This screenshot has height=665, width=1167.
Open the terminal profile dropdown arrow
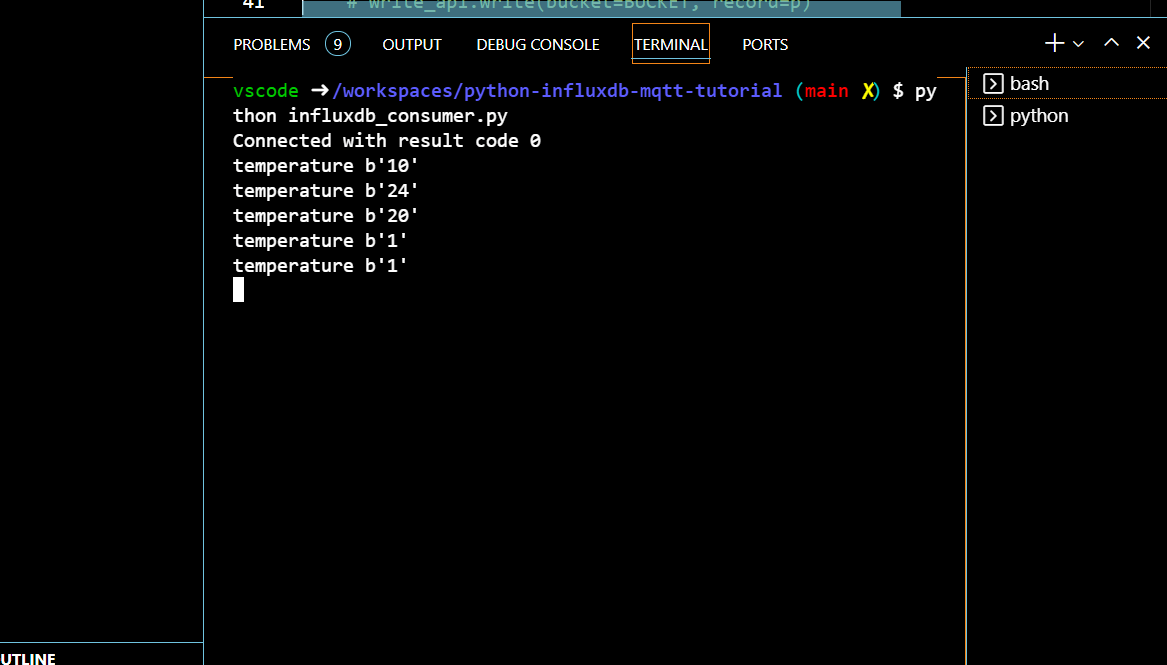tap(1078, 44)
